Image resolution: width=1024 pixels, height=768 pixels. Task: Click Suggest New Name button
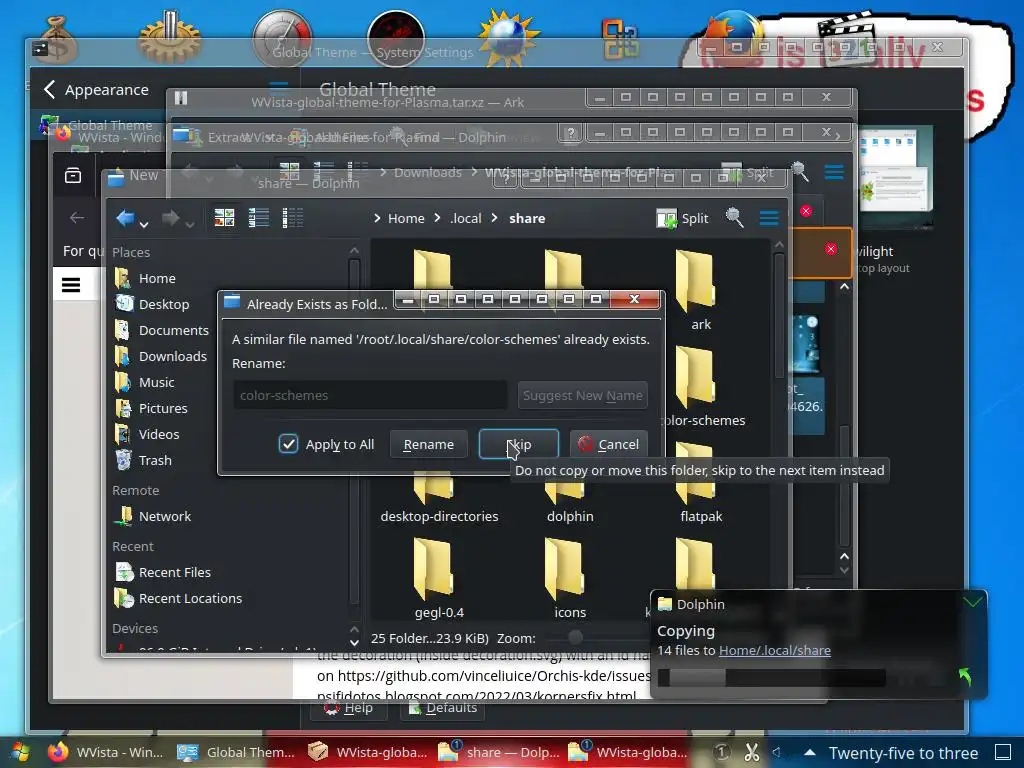pos(583,395)
